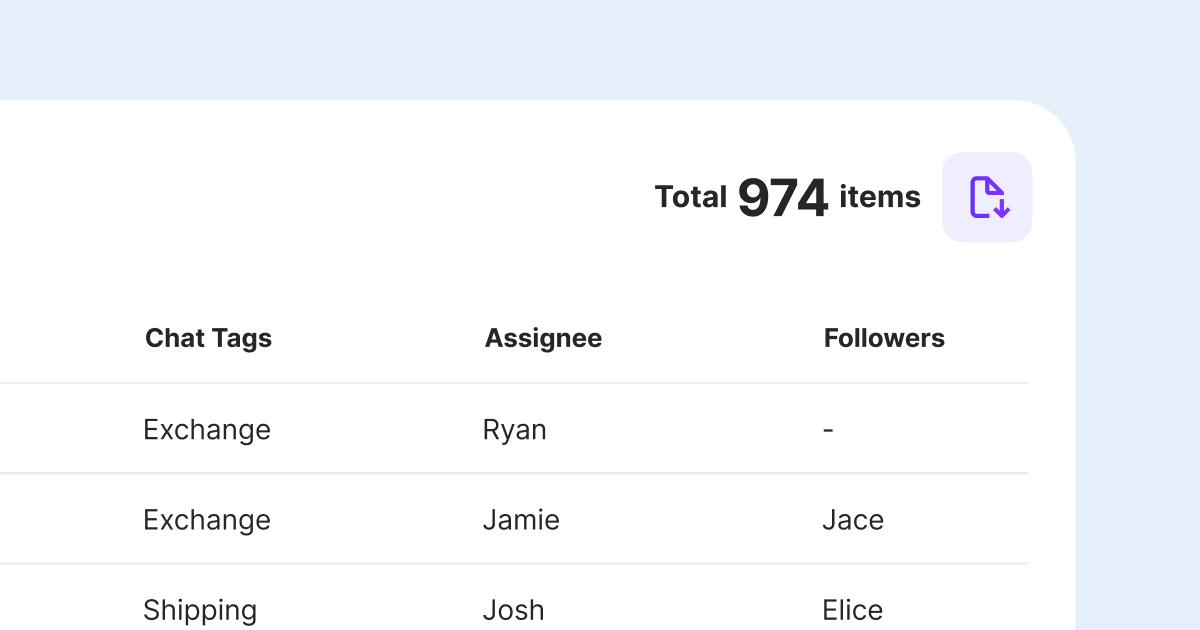Select assignee Ryan in the table
Image resolution: width=1200 pixels, height=630 pixels.
tap(514, 429)
